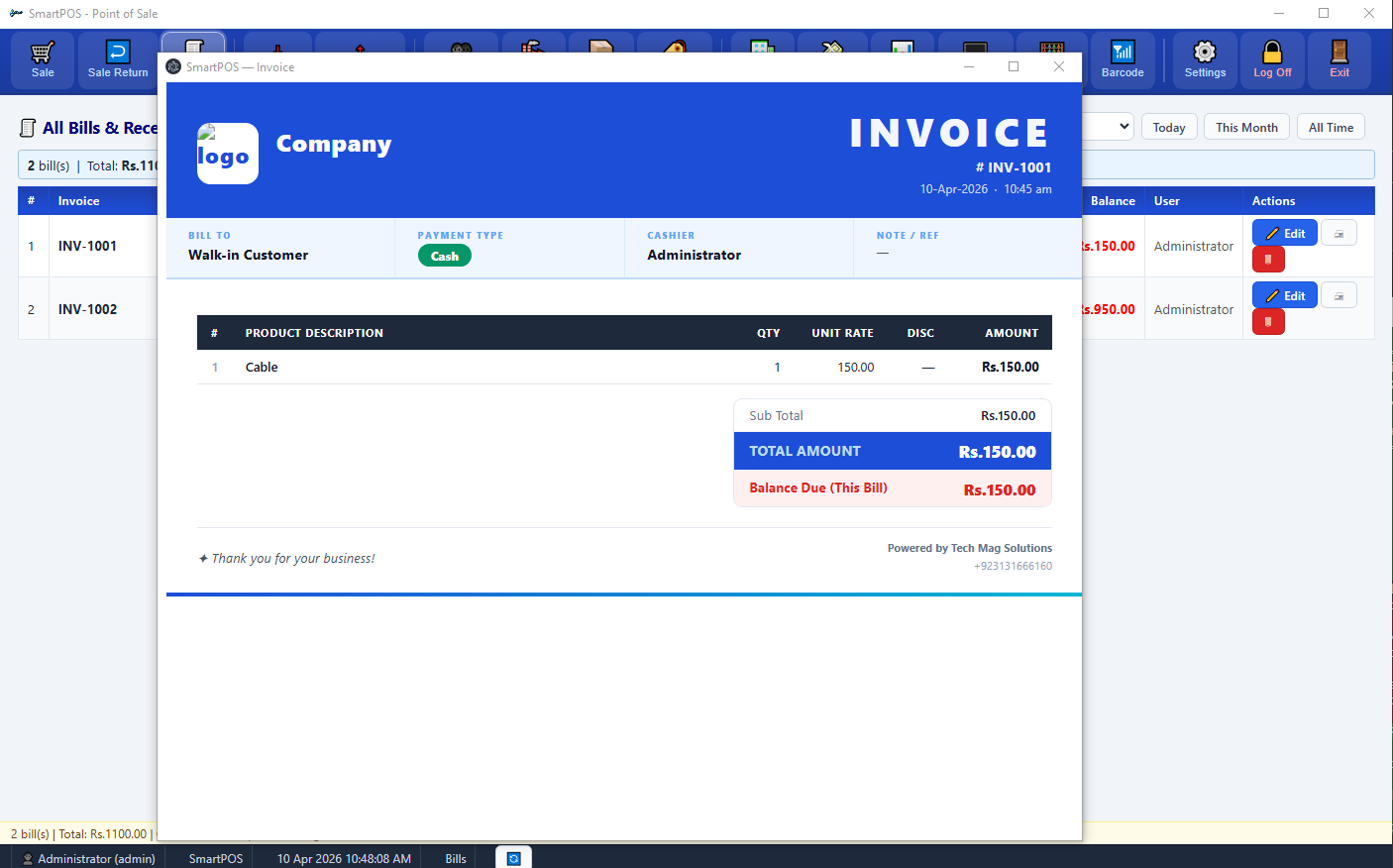Open the Barcode tool

(1123, 59)
